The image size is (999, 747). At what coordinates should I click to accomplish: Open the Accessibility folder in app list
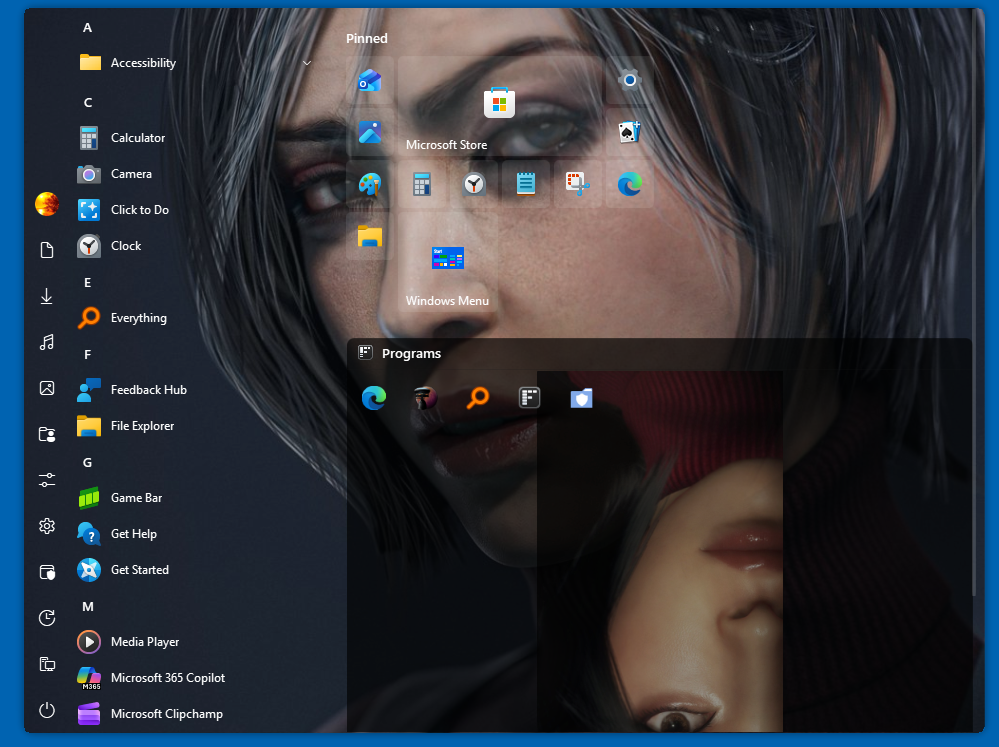[195, 62]
